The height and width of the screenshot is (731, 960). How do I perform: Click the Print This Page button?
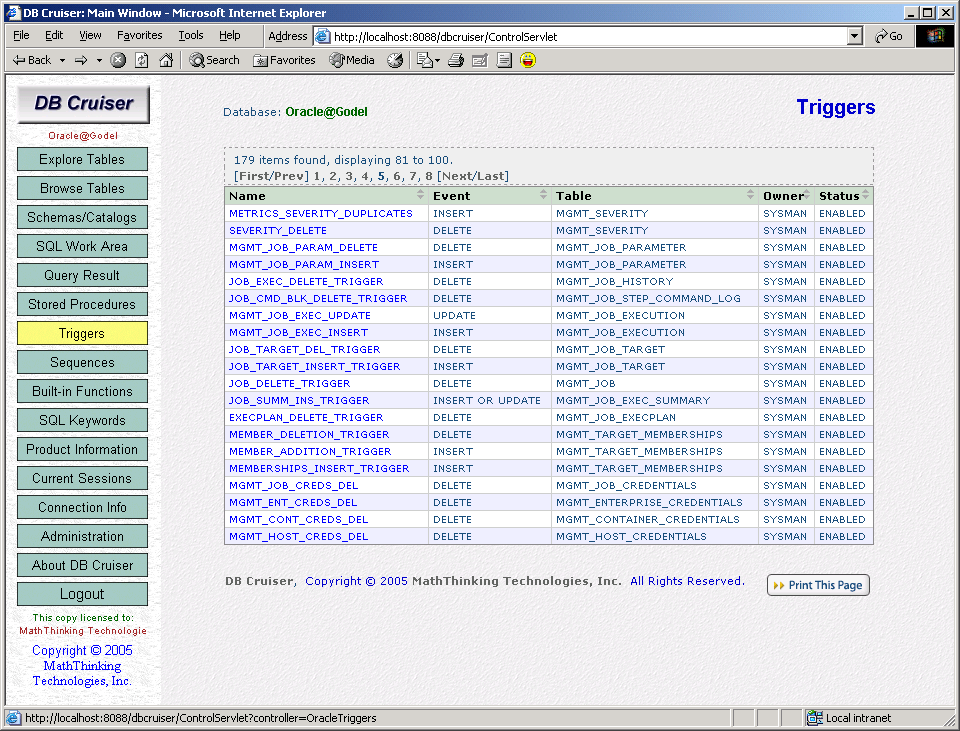click(x=818, y=585)
